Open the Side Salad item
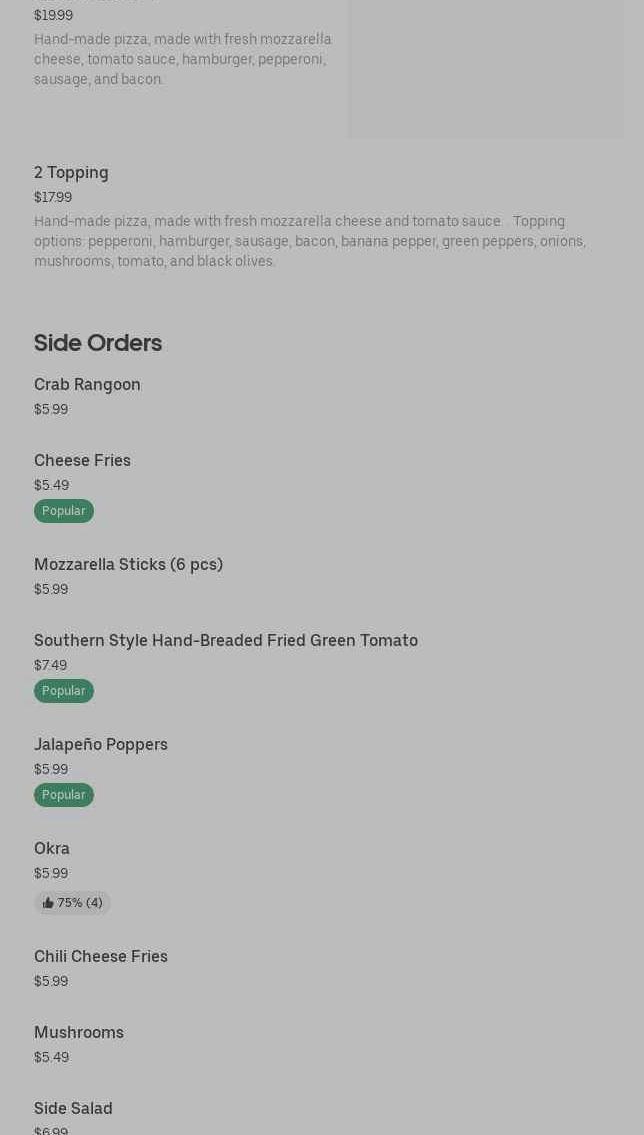644x1135 pixels. [x=73, y=1109]
